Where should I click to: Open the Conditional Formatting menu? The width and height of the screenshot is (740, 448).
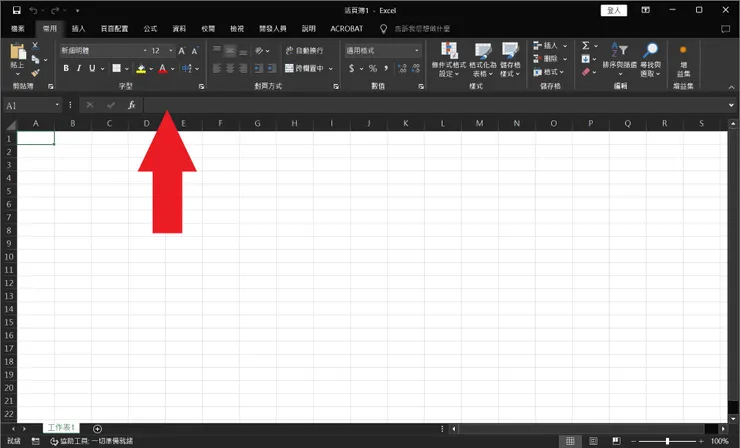click(x=449, y=59)
